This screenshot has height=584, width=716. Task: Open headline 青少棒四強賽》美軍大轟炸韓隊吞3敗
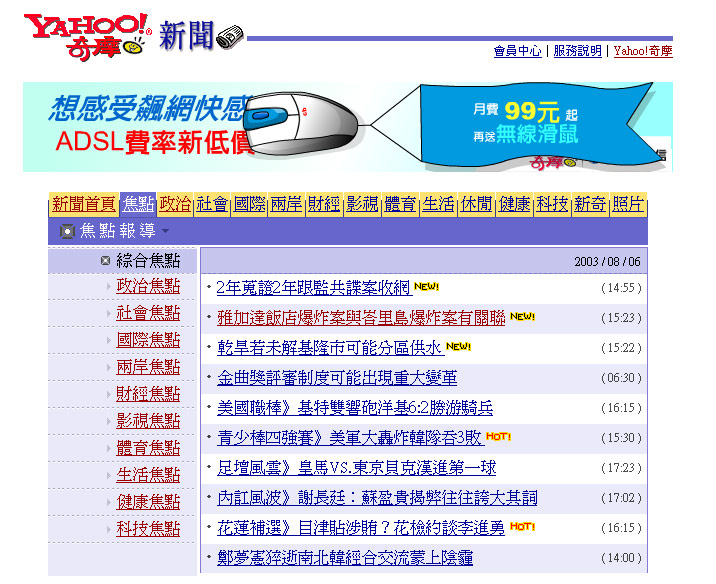tap(350, 438)
